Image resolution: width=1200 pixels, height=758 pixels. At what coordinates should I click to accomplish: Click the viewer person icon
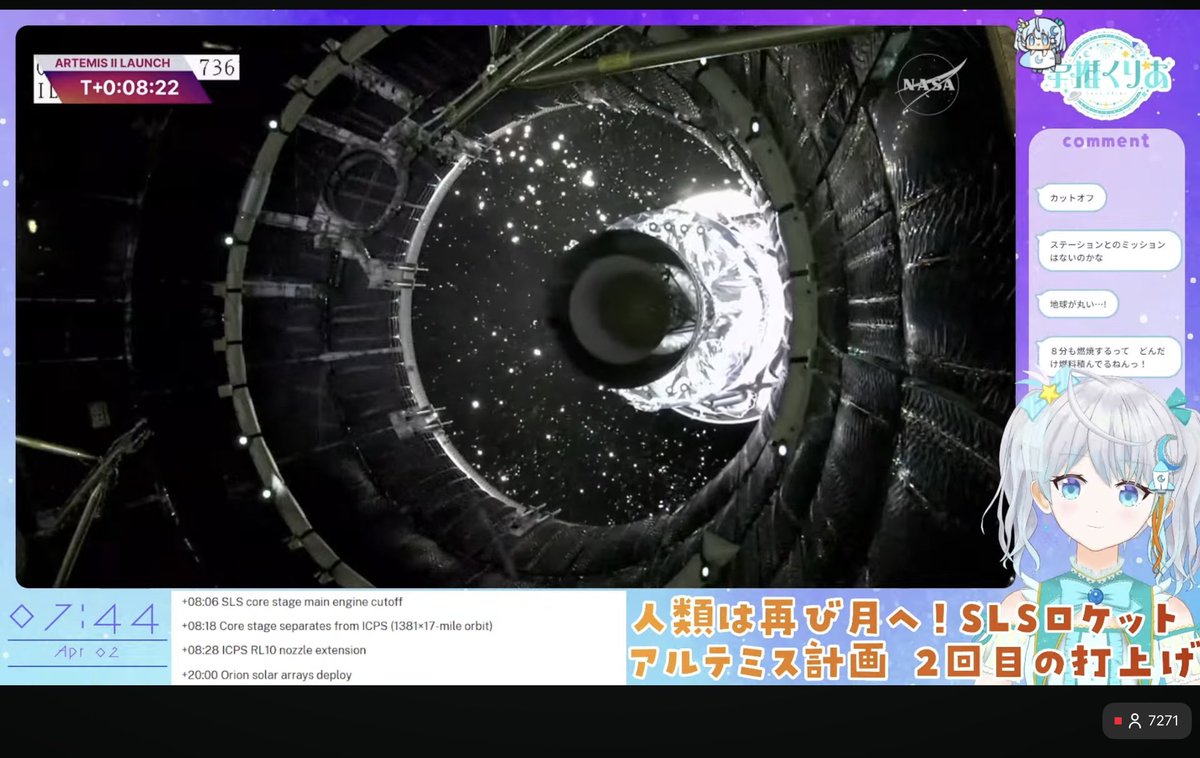[1135, 720]
